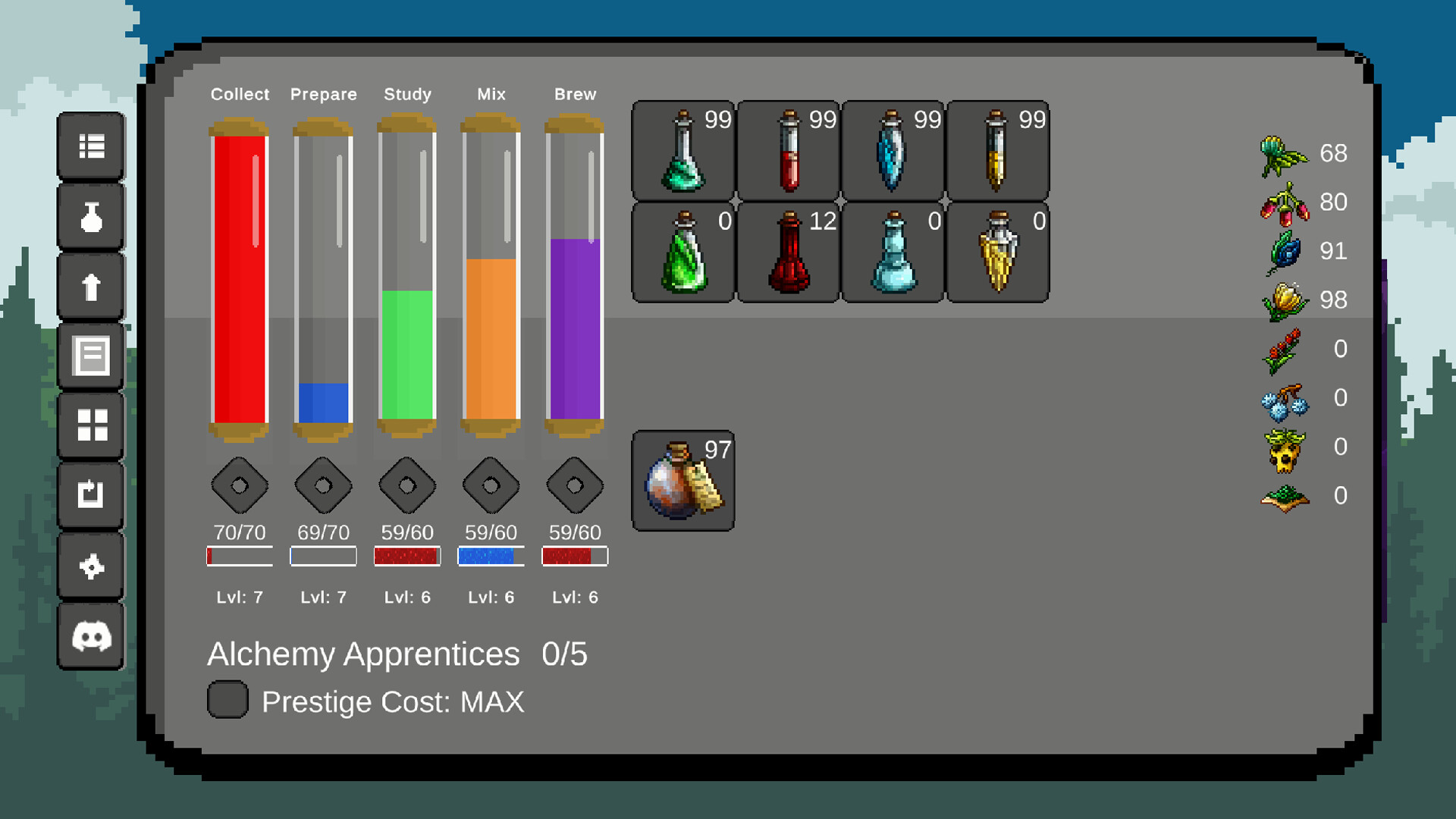1456x819 pixels.
Task: Select the yellow flower with count 98
Action: 1285,300
